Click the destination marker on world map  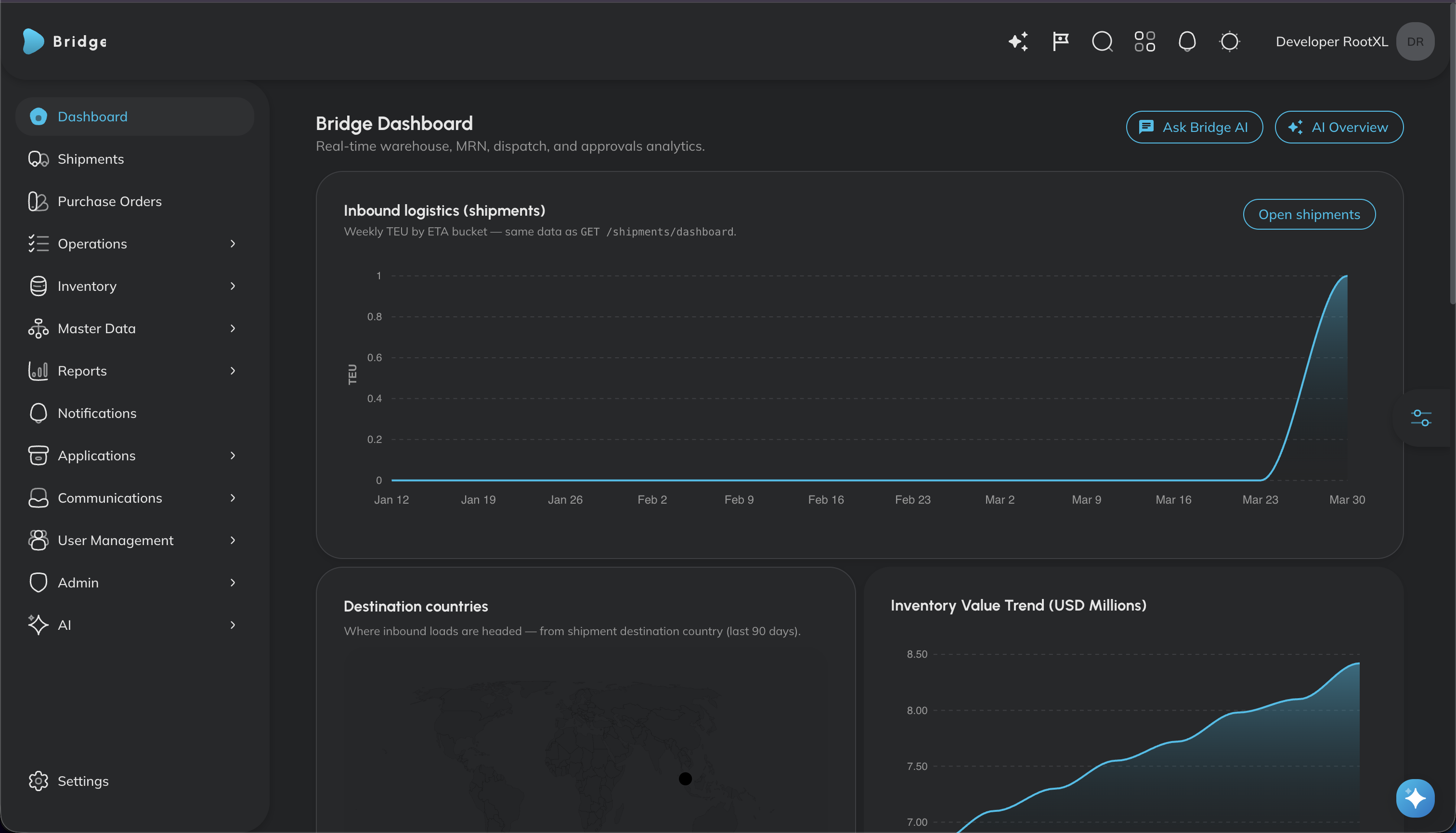point(685,779)
